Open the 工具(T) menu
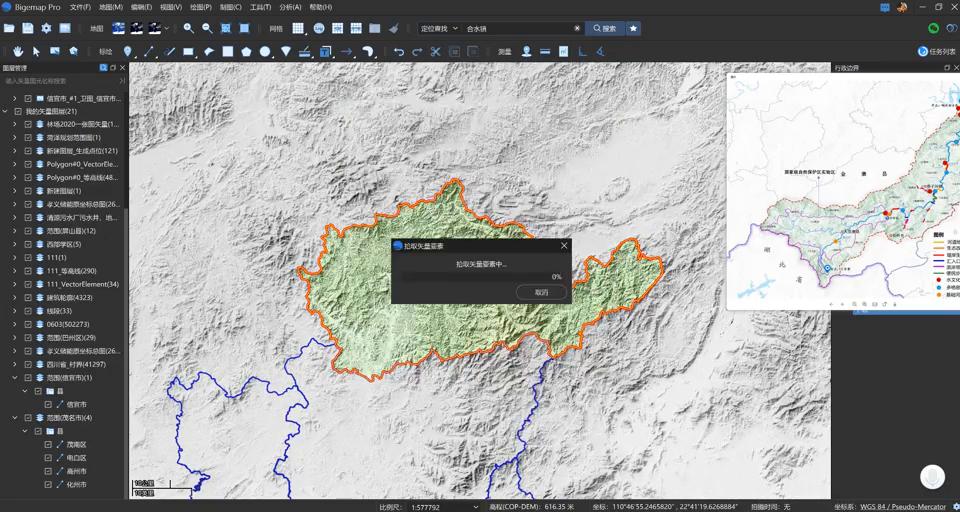The width and height of the screenshot is (960, 512). pyautogui.click(x=260, y=7)
